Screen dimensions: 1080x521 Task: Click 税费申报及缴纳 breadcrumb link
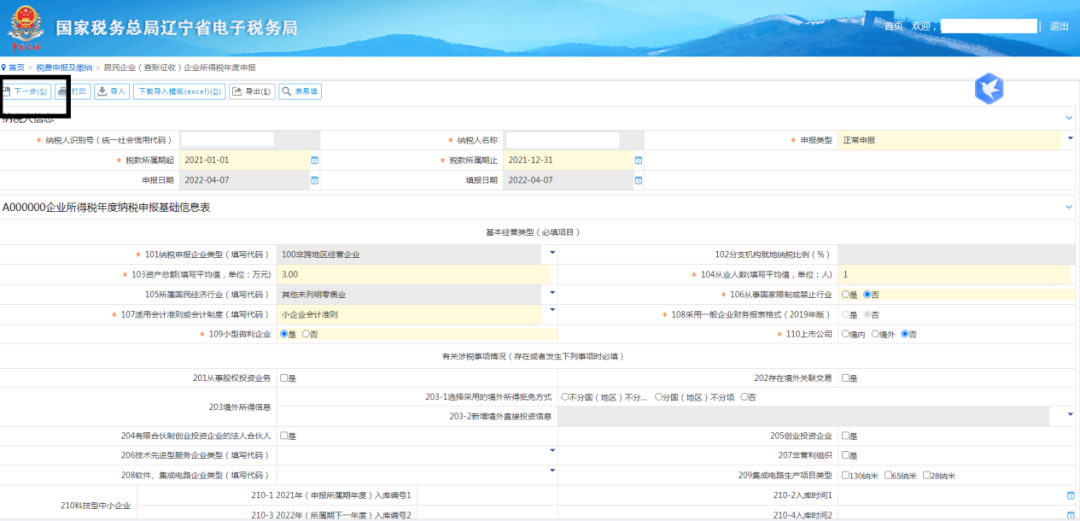(x=64, y=67)
